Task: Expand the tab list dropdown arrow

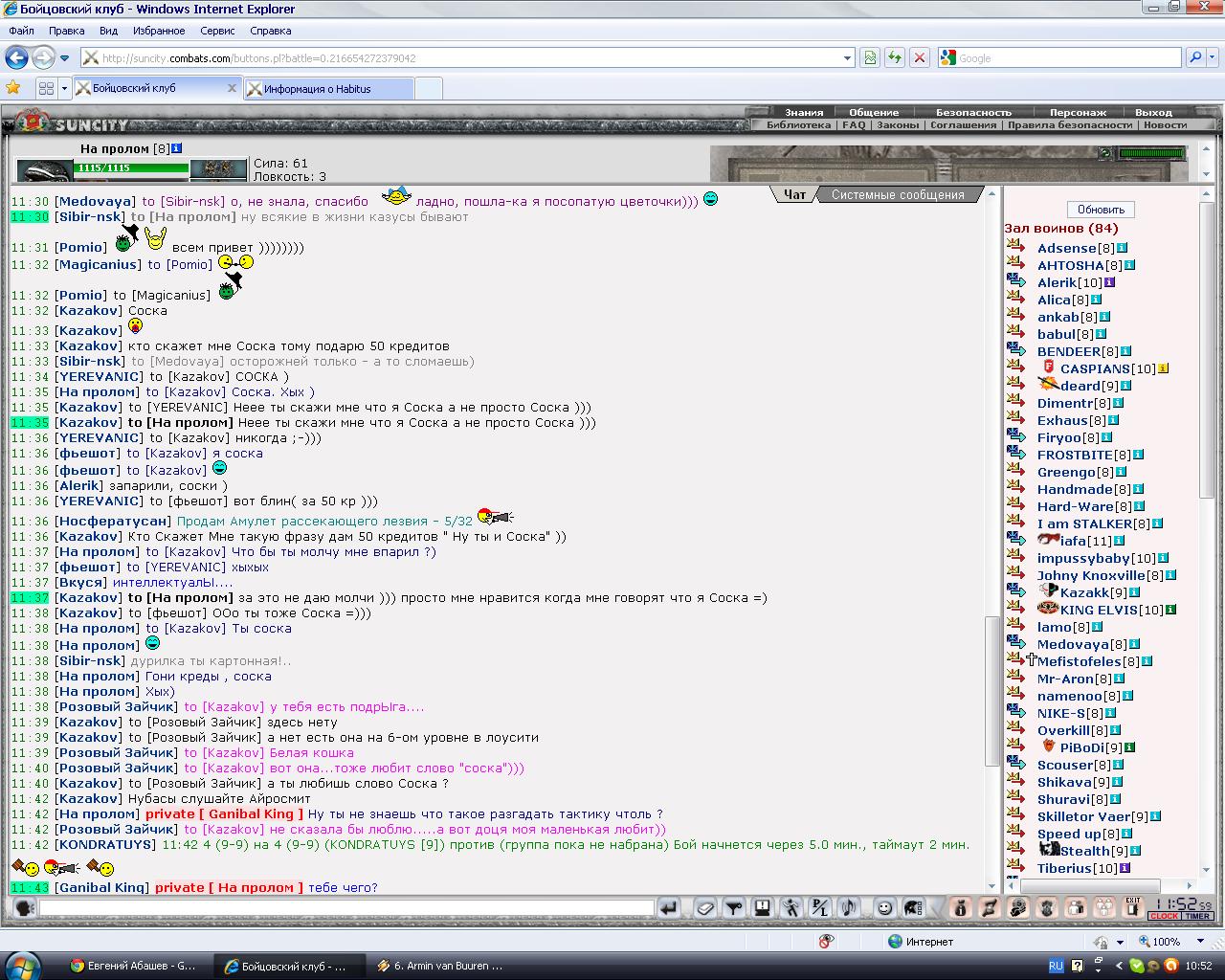Action: 64,88
